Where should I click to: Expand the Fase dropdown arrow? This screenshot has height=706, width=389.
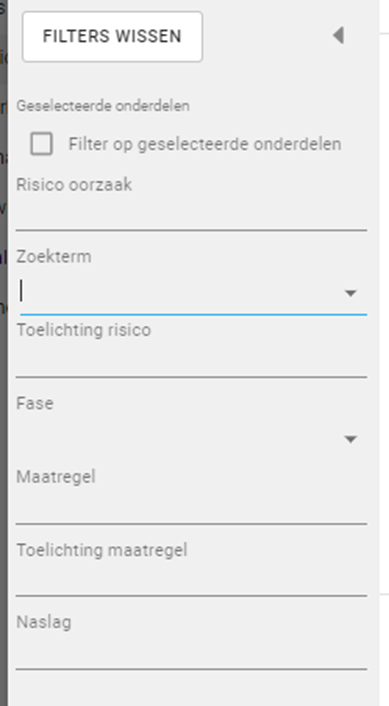click(x=350, y=439)
